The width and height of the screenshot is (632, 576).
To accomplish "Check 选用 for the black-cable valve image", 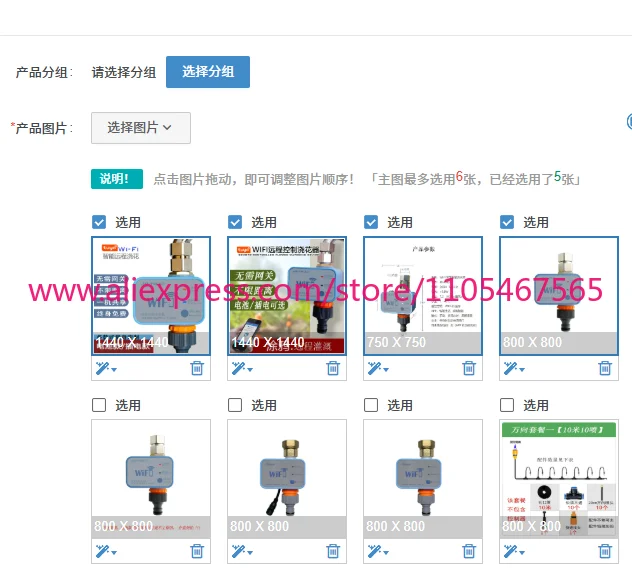I will [x=235, y=405].
